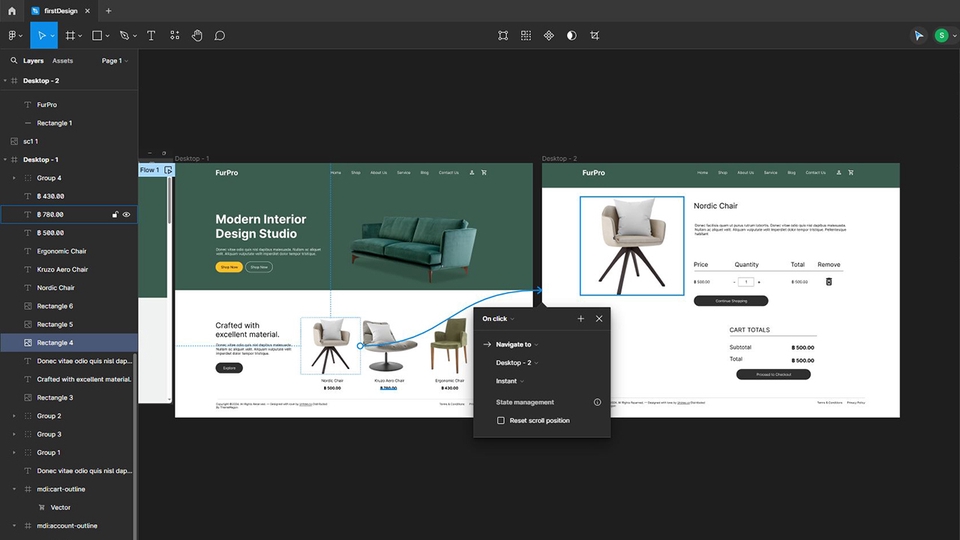Toggle lock on ฿ 780.00 layer
This screenshot has width=960, height=540.
click(x=114, y=214)
